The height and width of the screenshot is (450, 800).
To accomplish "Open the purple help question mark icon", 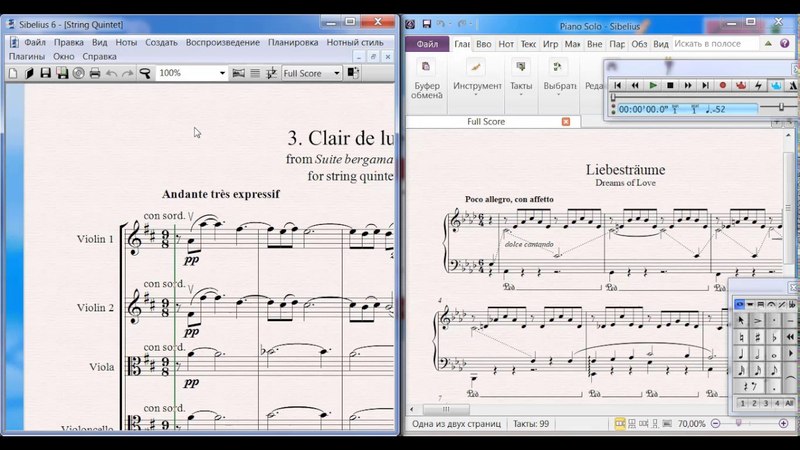I will (785, 44).
